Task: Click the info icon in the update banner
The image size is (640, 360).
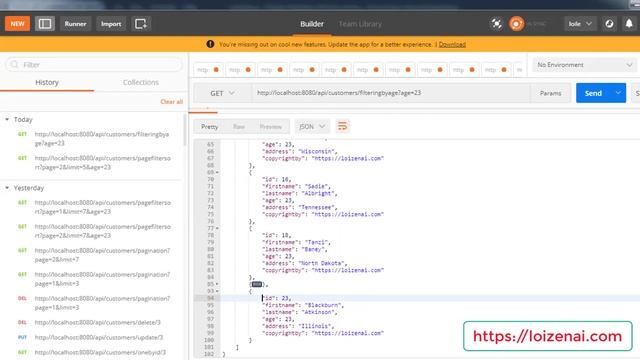Action: [210, 44]
